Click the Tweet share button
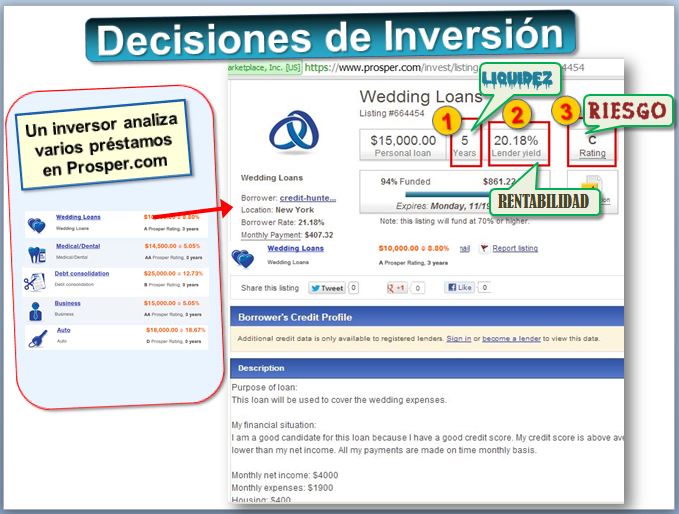679x514 pixels. (x=327, y=288)
